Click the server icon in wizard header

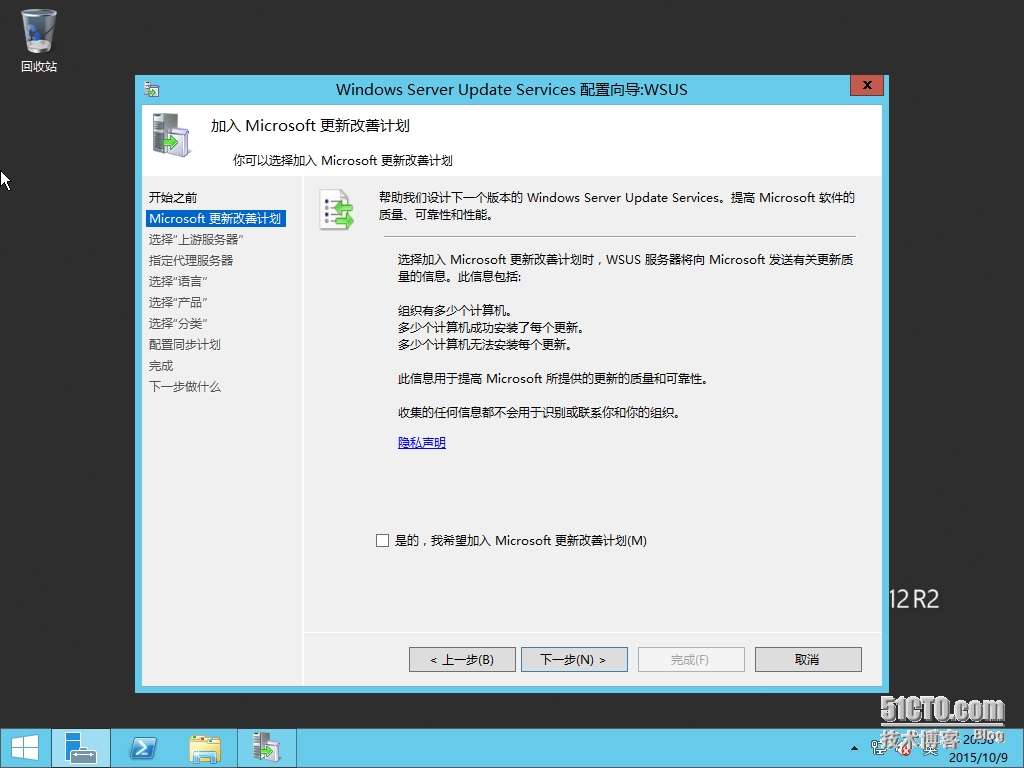(x=171, y=135)
